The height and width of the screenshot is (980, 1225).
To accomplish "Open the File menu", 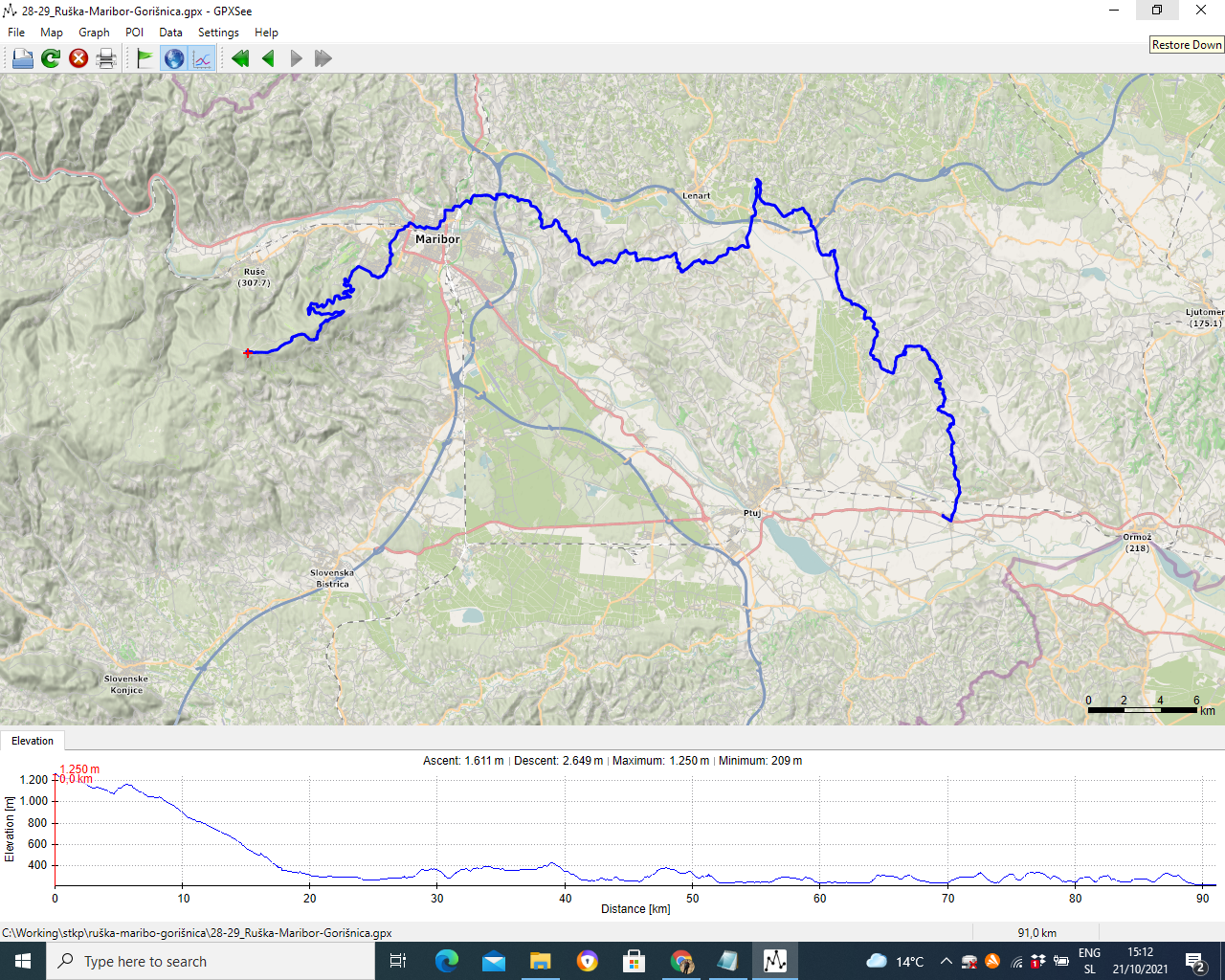I will [16, 33].
